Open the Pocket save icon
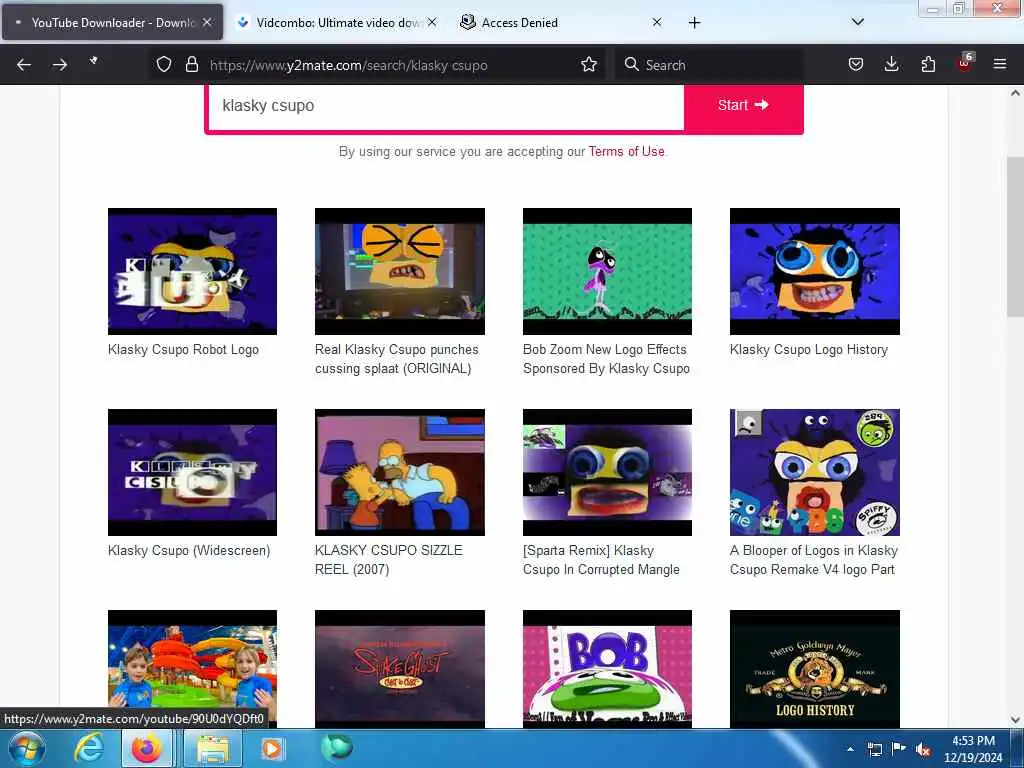Viewport: 1024px width, 768px height. pyautogui.click(x=856, y=65)
